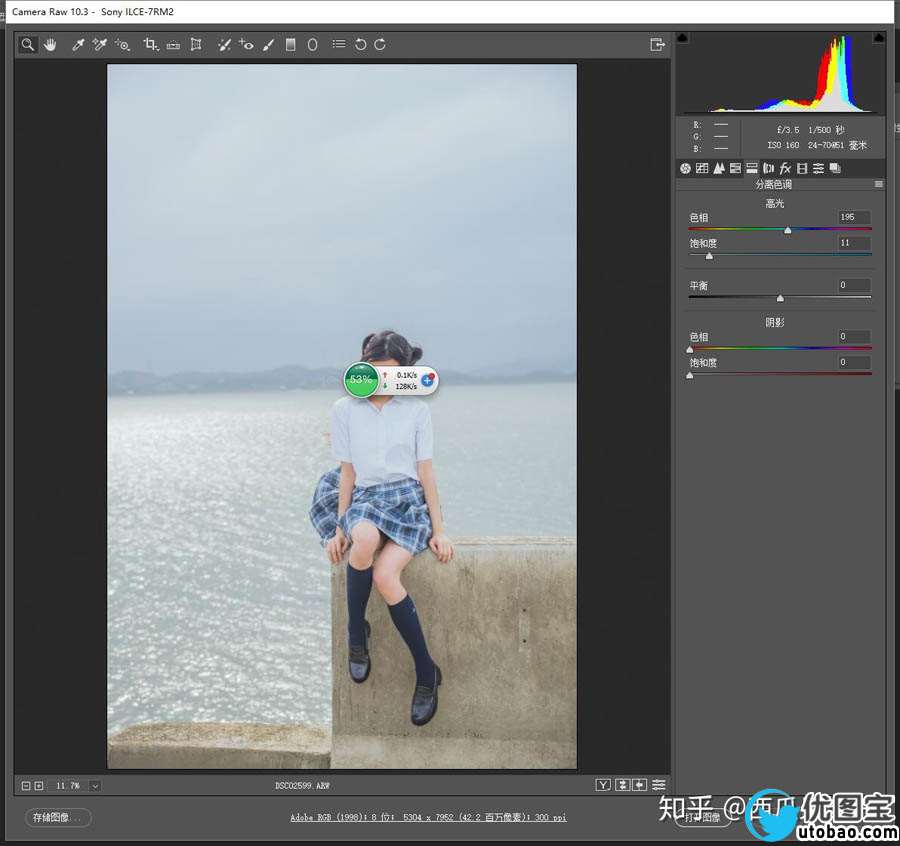Viewport: 900px width, 846px height.
Task: Click the highlights hue value field 195
Action: pos(854,217)
